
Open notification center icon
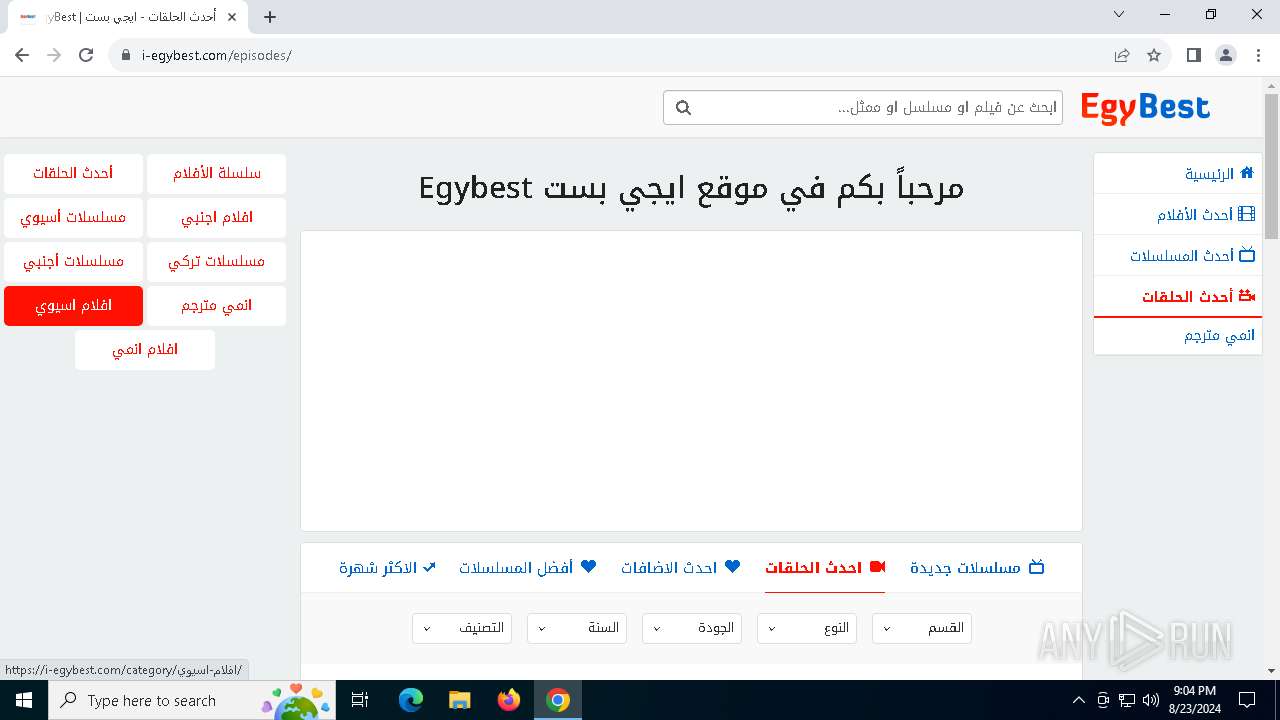pyautogui.click(x=1247, y=700)
